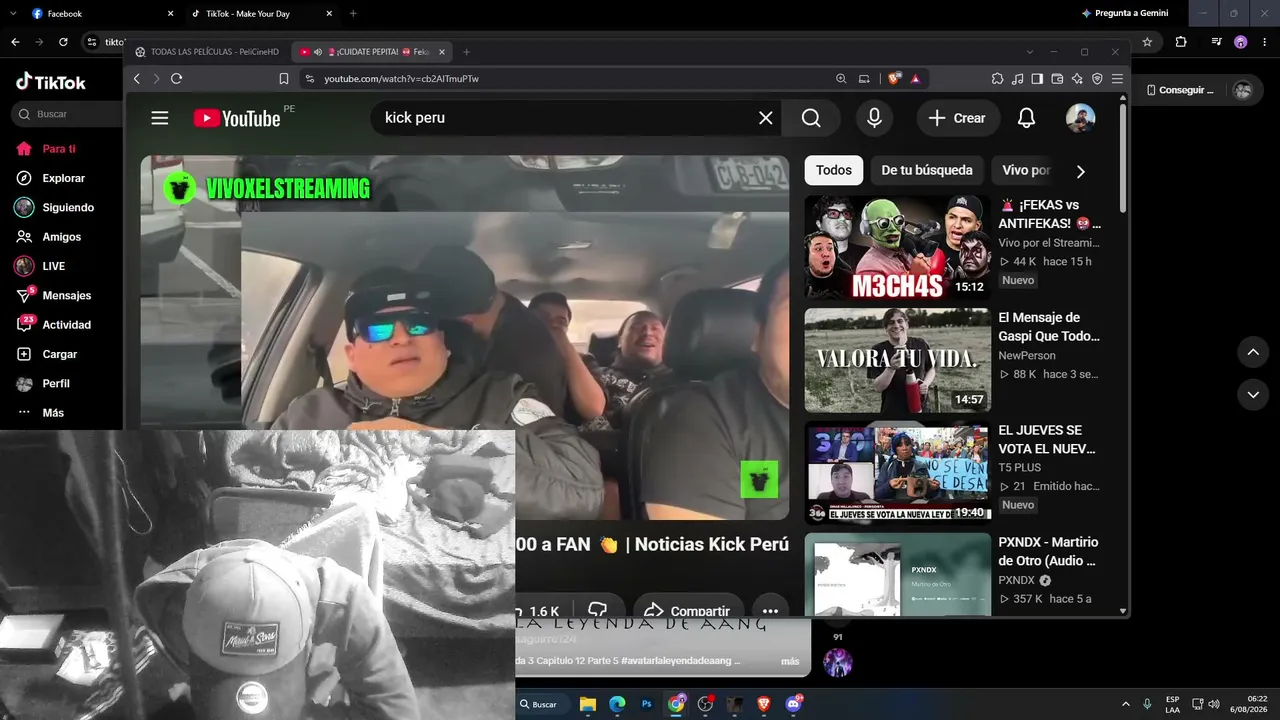Open Brave Leo AI sparkle icon
Viewport: 1280px width, 720px height.
(1077, 78)
